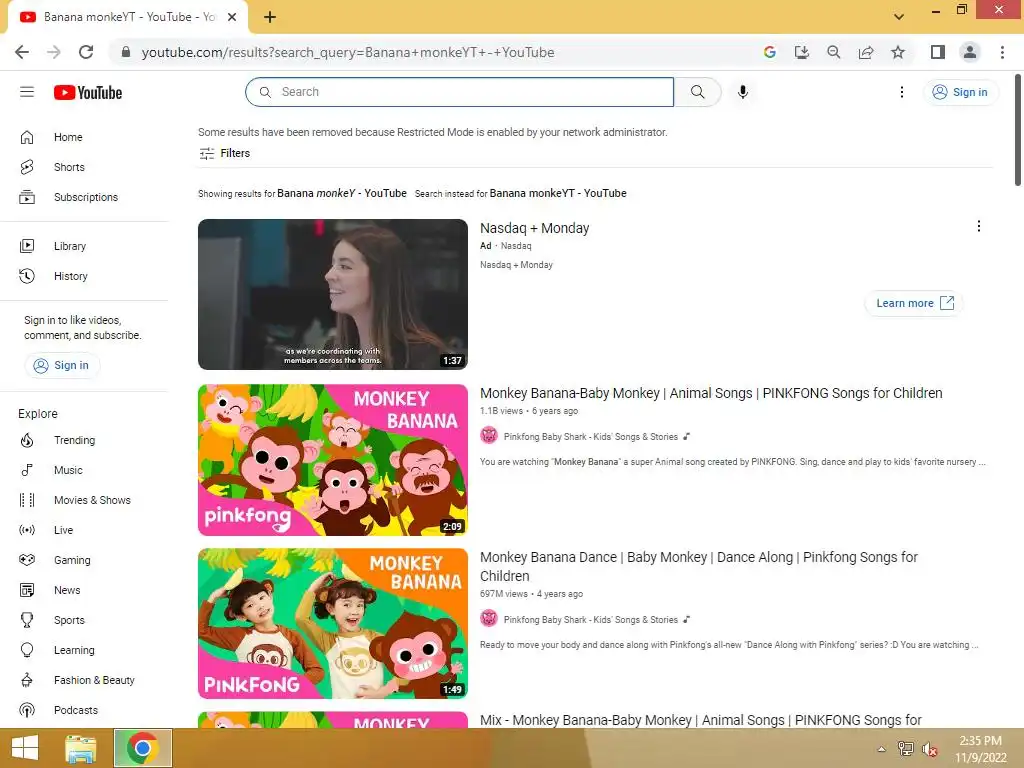Open Subscriptions sidebar icon
Viewport: 1024px width, 768px height.
pyautogui.click(x=27, y=197)
